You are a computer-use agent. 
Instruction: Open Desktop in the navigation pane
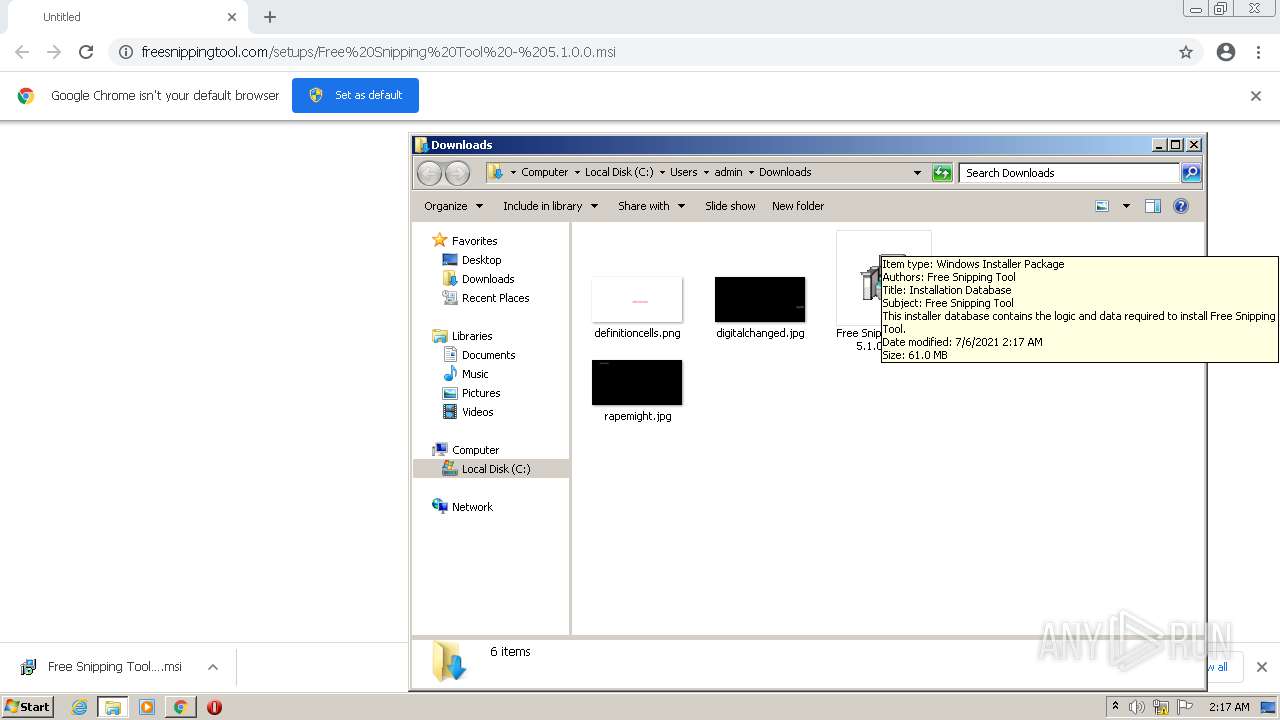(x=481, y=260)
